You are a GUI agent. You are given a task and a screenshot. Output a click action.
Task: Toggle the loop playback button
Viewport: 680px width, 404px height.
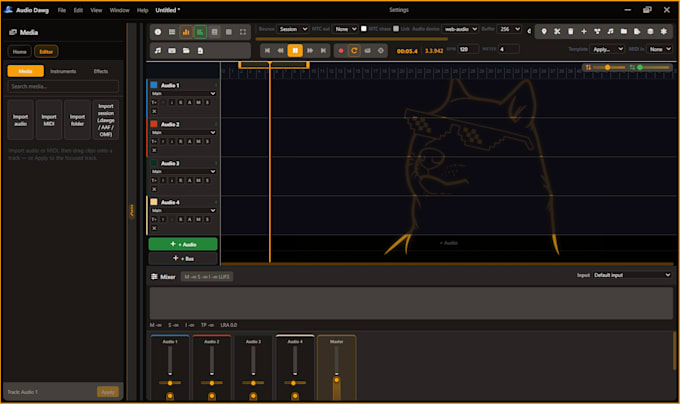click(354, 51)
